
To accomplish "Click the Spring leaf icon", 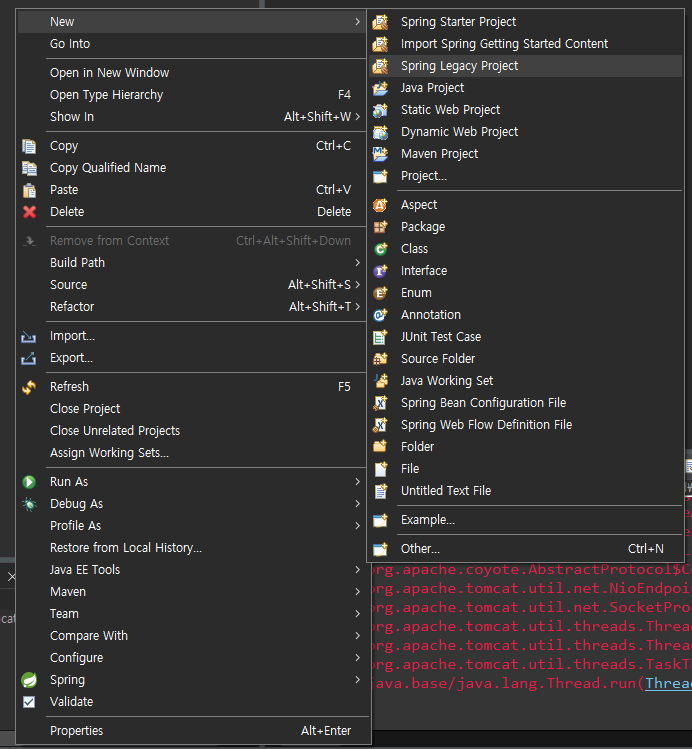I will [29, 680].
